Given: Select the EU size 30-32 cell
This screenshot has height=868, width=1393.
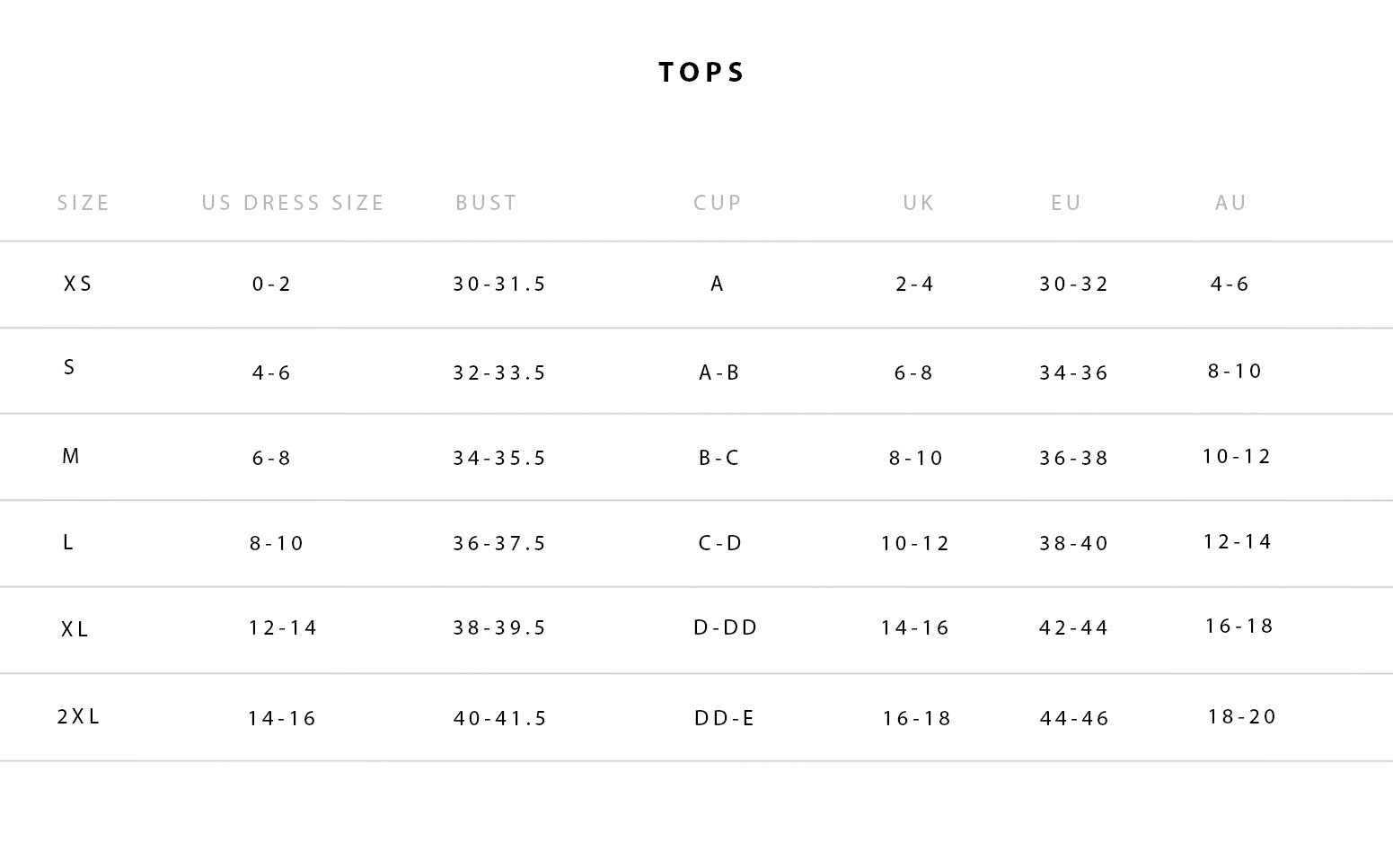Looking at the screenshot, I should click(1074, 285).
